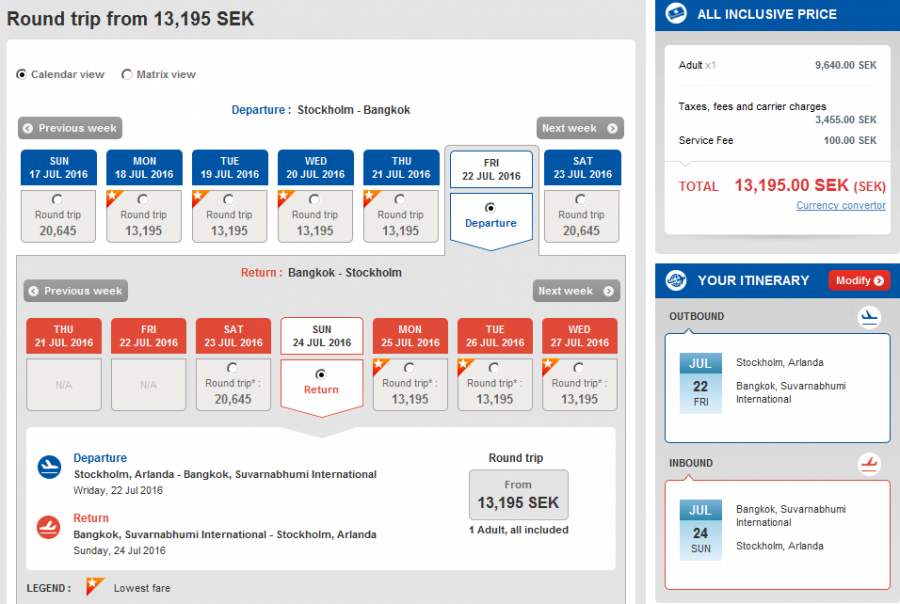Image resolution: width=900 pixels, height=604 pixels.
Task: Open the Currency convertor link
Action: point(840,206)
